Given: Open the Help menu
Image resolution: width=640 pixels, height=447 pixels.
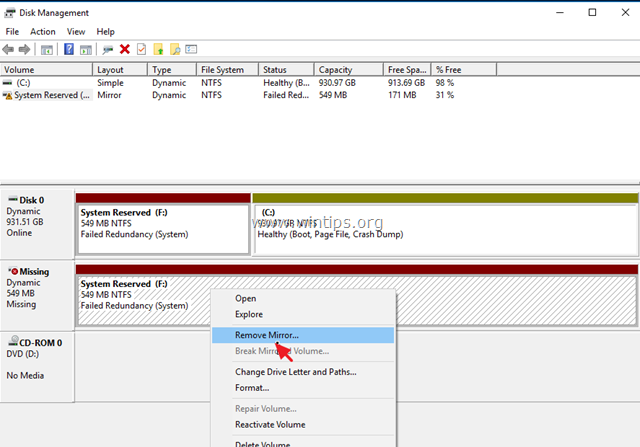Looking at the screenshot, I should [x=105, y=31].
